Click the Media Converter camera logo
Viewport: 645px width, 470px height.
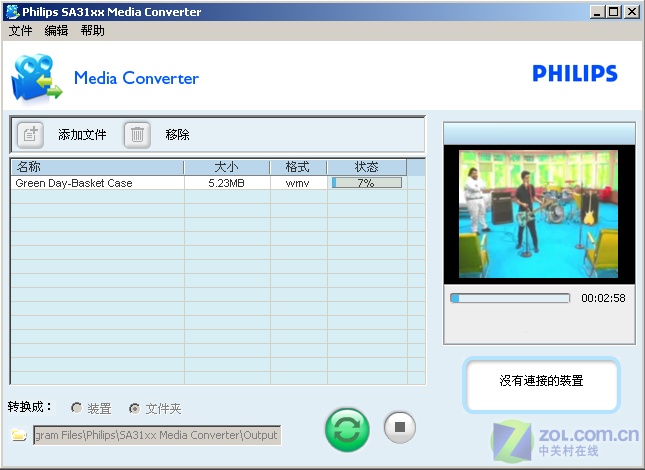click(x=36, y=77)
